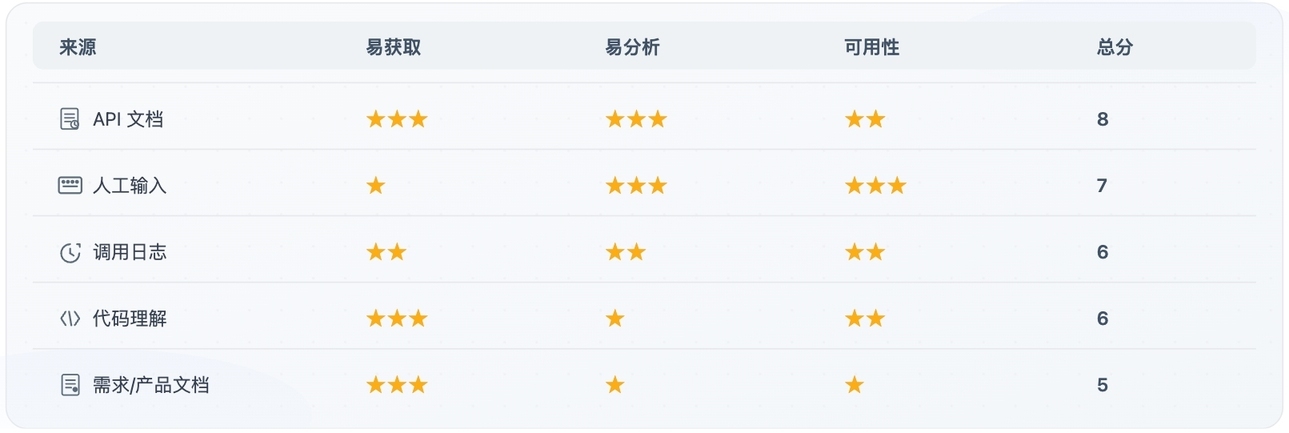This screenshot has height=433, width=1289.
Task: Click the 易分析 stars in 调用日志 row
Action: pyautogui.click(x=625, y=253)
